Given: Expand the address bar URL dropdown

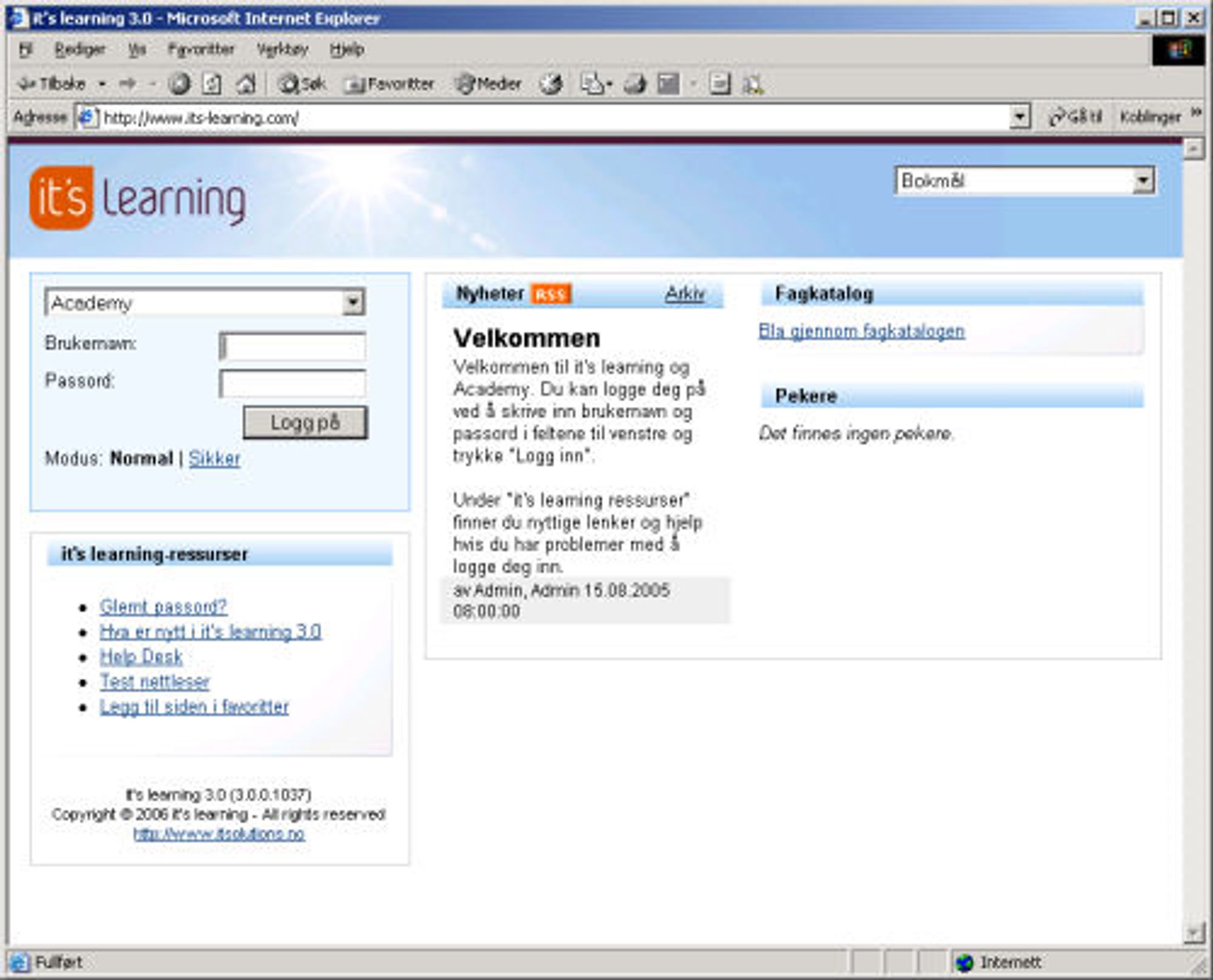Looking at the screenshot, I should click(x=1020, y=116).
